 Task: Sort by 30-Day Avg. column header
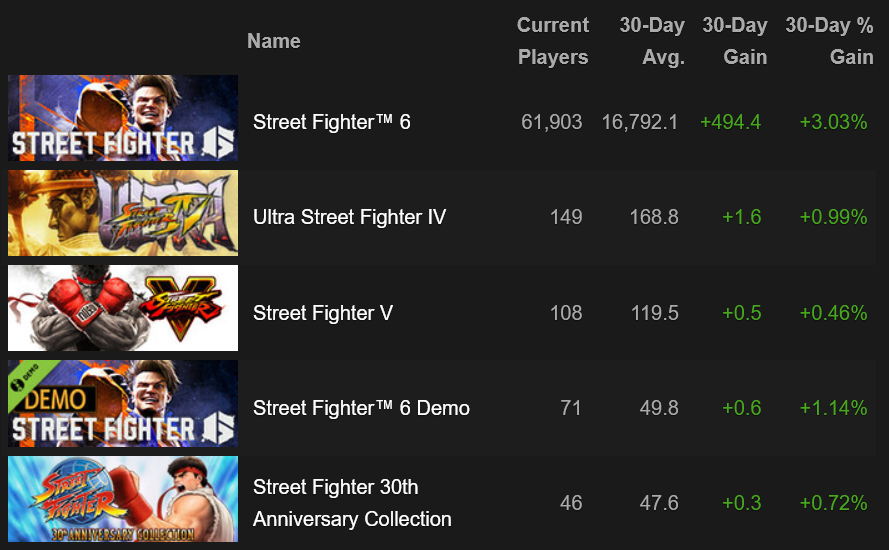[652, 41]
